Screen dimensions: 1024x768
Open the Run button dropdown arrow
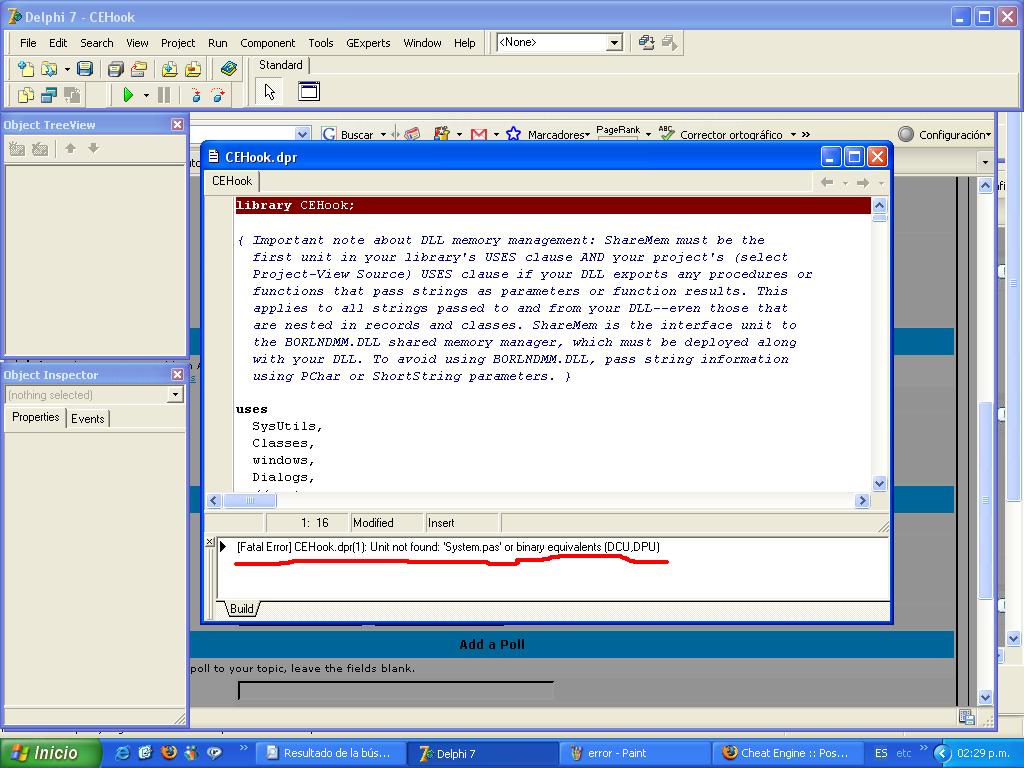pyautogui.click(x=146, y=95)
